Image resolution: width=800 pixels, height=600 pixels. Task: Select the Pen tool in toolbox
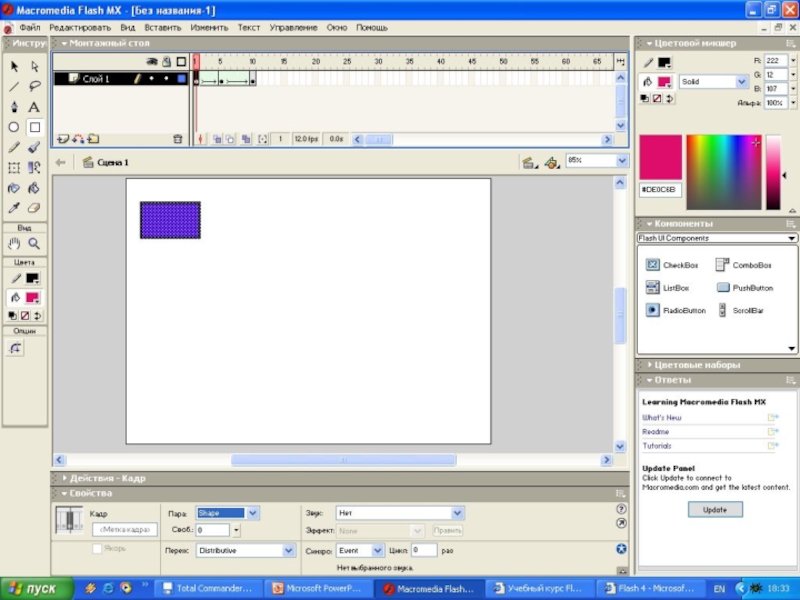click(x=14, y=107)
